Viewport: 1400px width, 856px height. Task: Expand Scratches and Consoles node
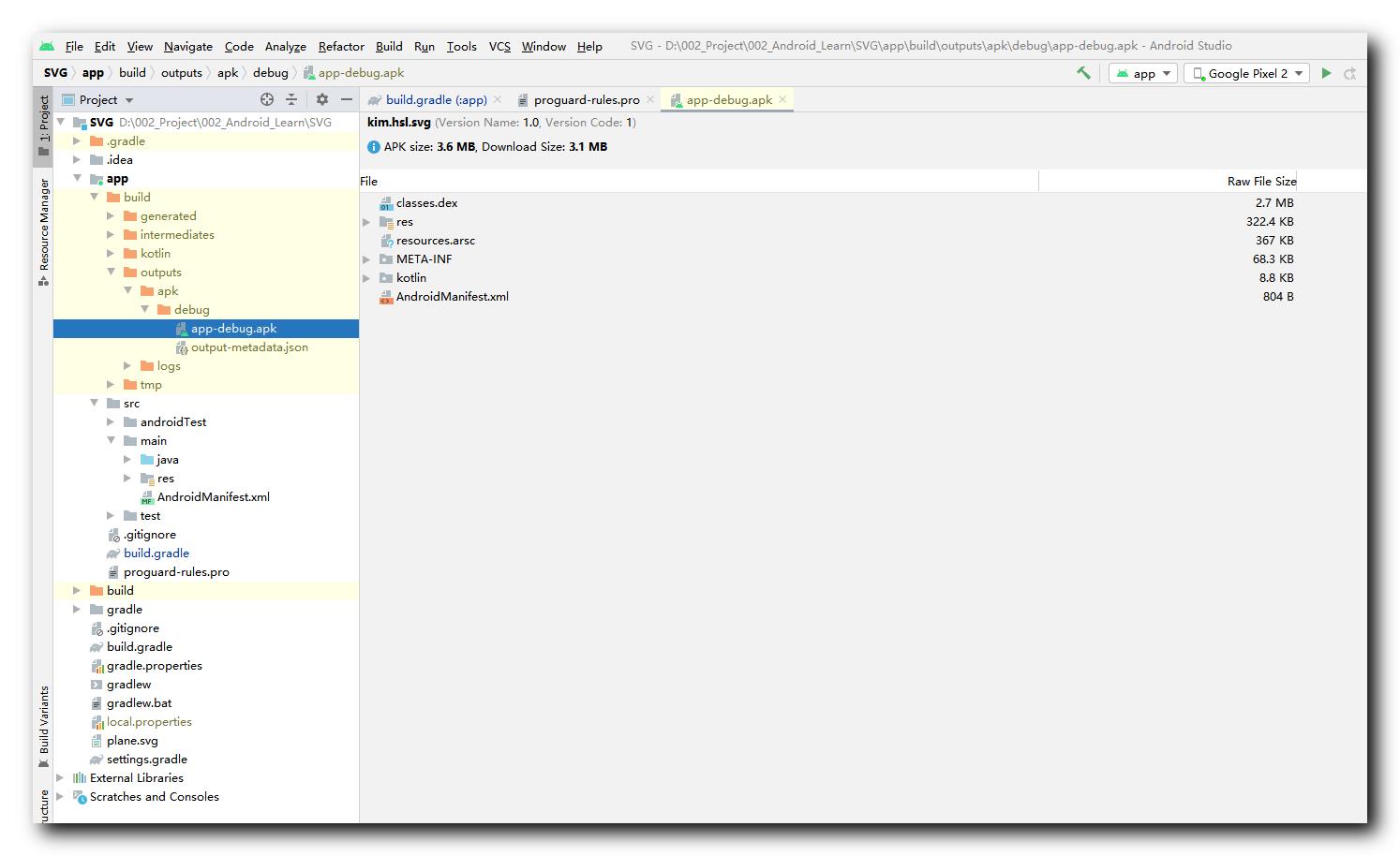point(60,797)
